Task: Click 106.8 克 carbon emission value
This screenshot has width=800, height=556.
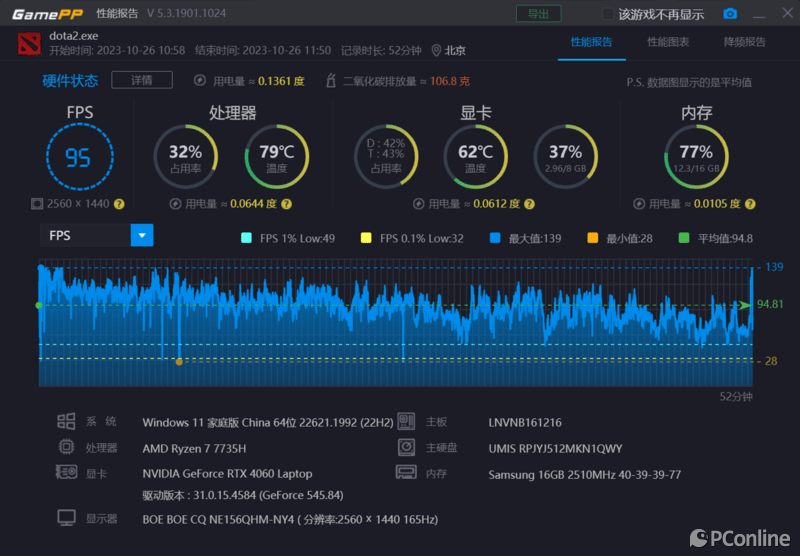Action: pos(449,81)
